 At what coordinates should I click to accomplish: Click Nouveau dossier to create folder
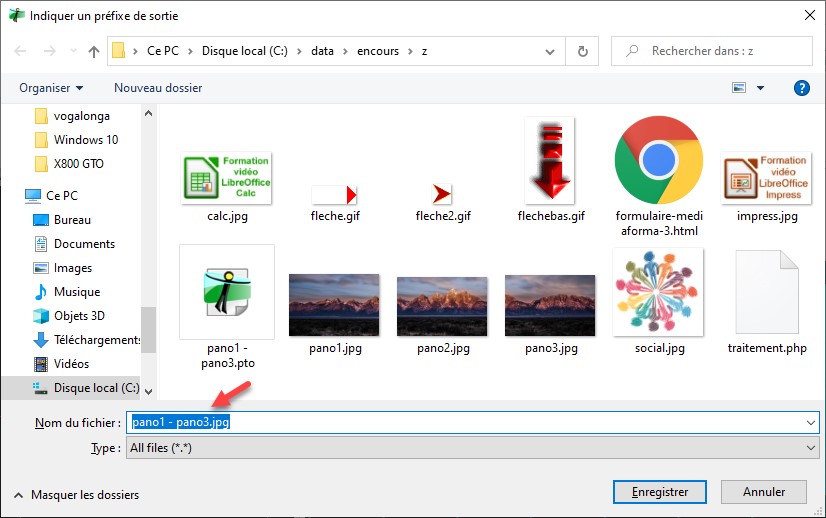tap(158, 88)
